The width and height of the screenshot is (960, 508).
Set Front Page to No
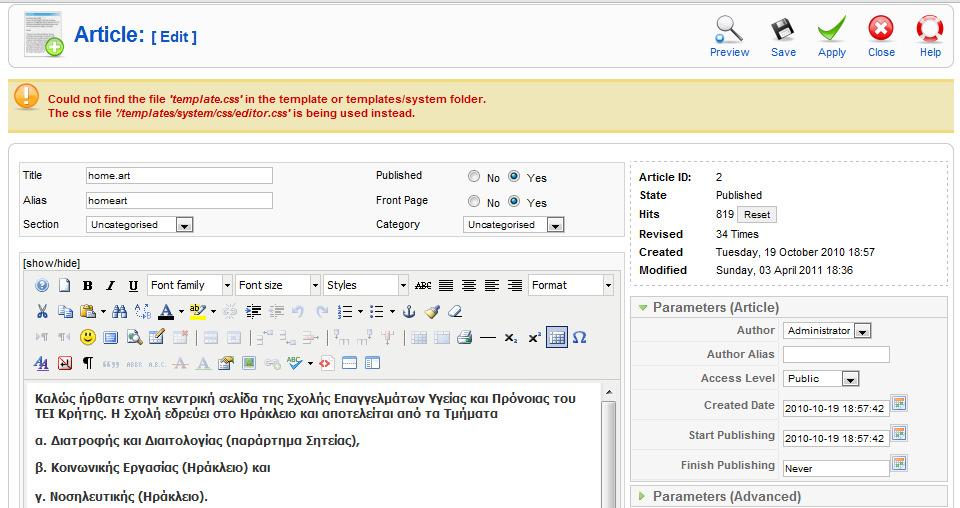click(474, 201)
